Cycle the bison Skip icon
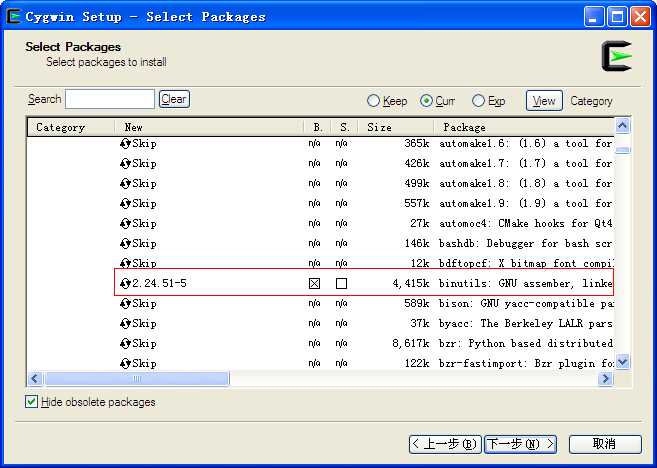The width and height of the screenshot is (657, 468). click(x=125, y=304)
